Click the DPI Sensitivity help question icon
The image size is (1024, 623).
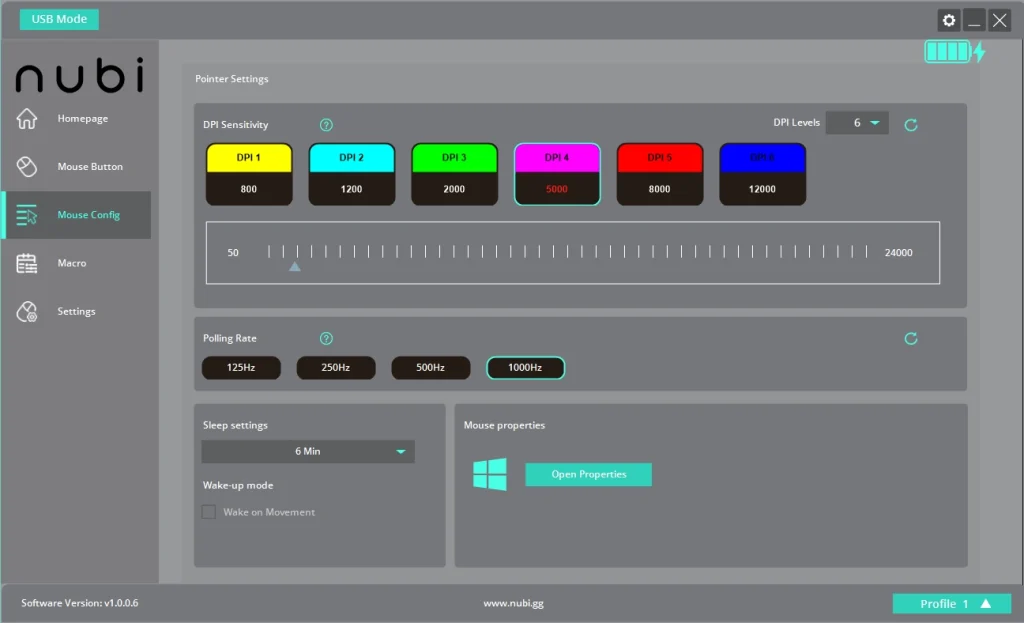point(326,125)
